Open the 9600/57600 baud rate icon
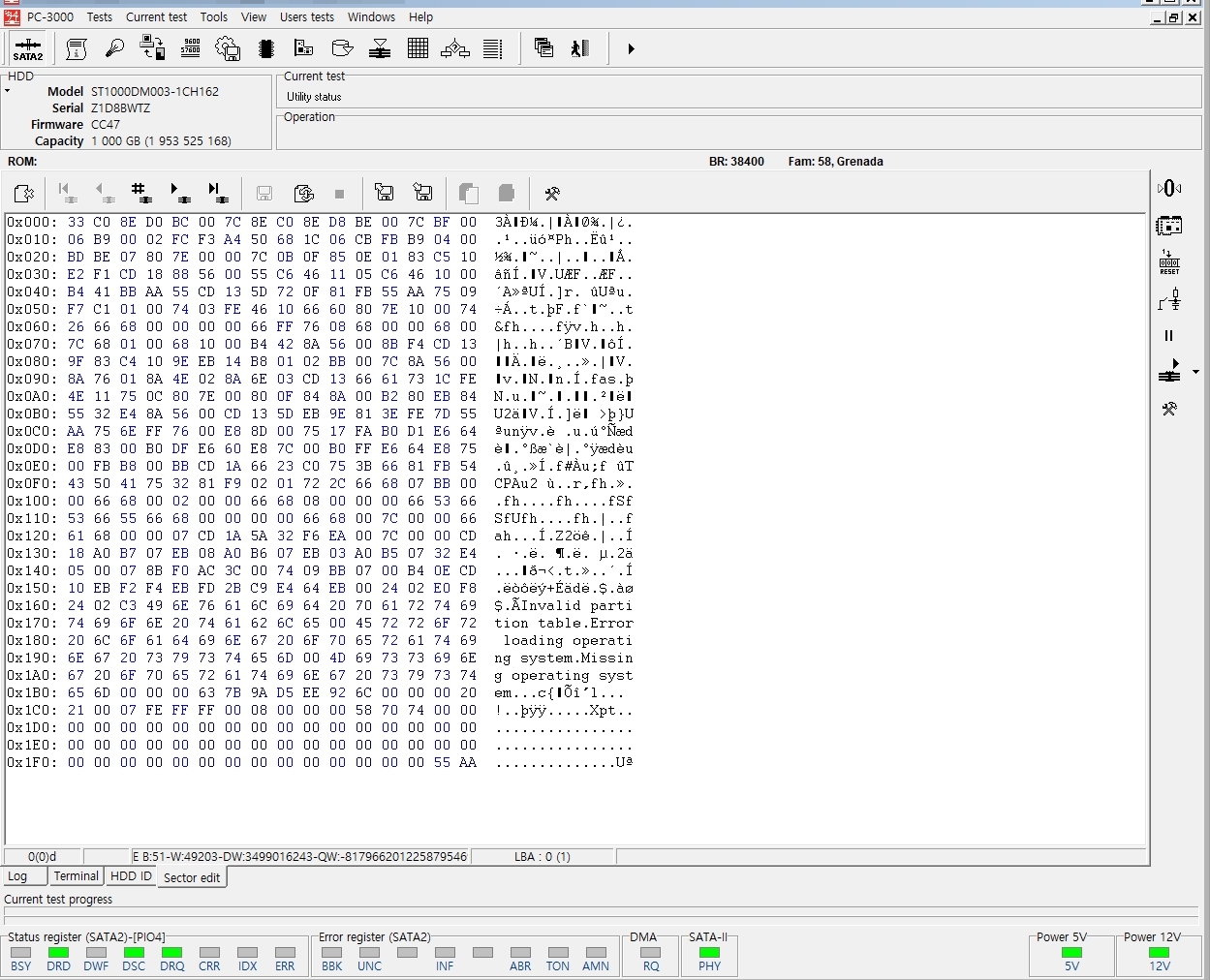1210x980 pixels. 190,48
